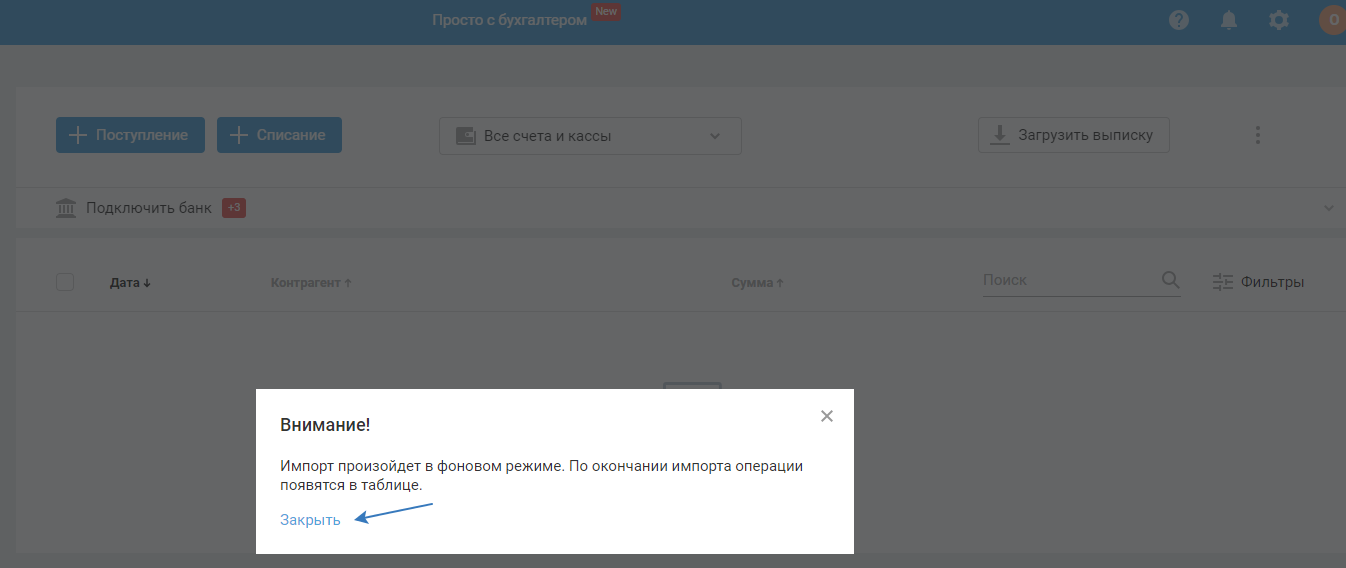Open settings gear icon
The height and width of the screenshot is (568, 1346).
tap(1279, 20)
